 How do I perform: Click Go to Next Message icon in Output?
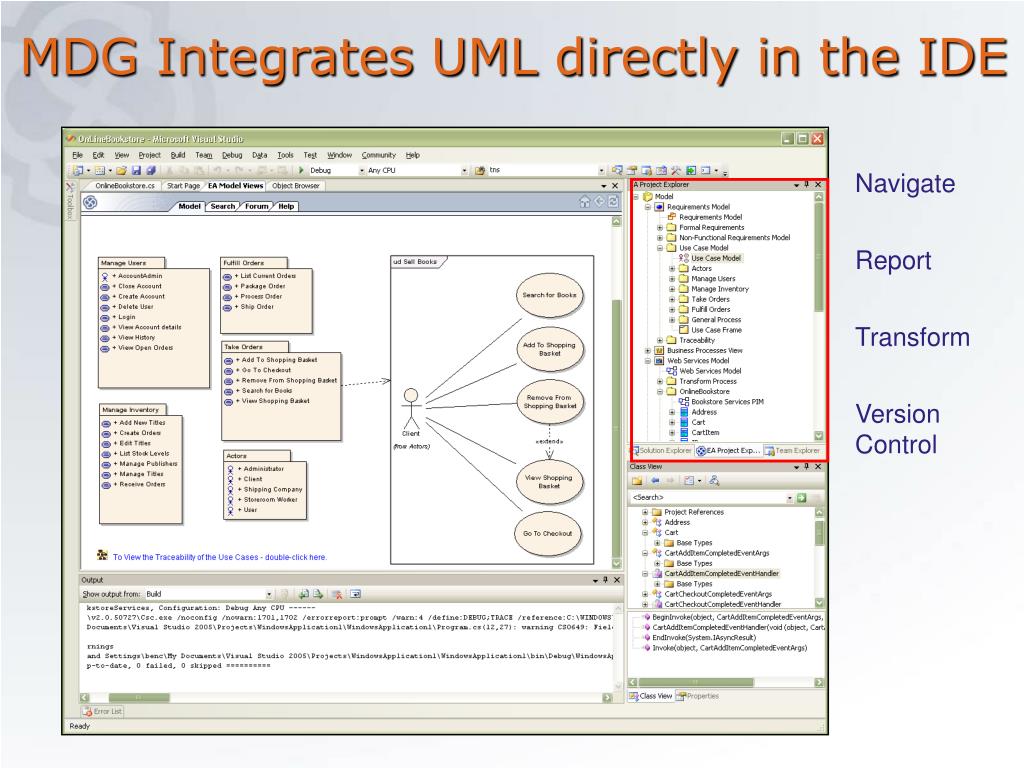pos(317,594)
